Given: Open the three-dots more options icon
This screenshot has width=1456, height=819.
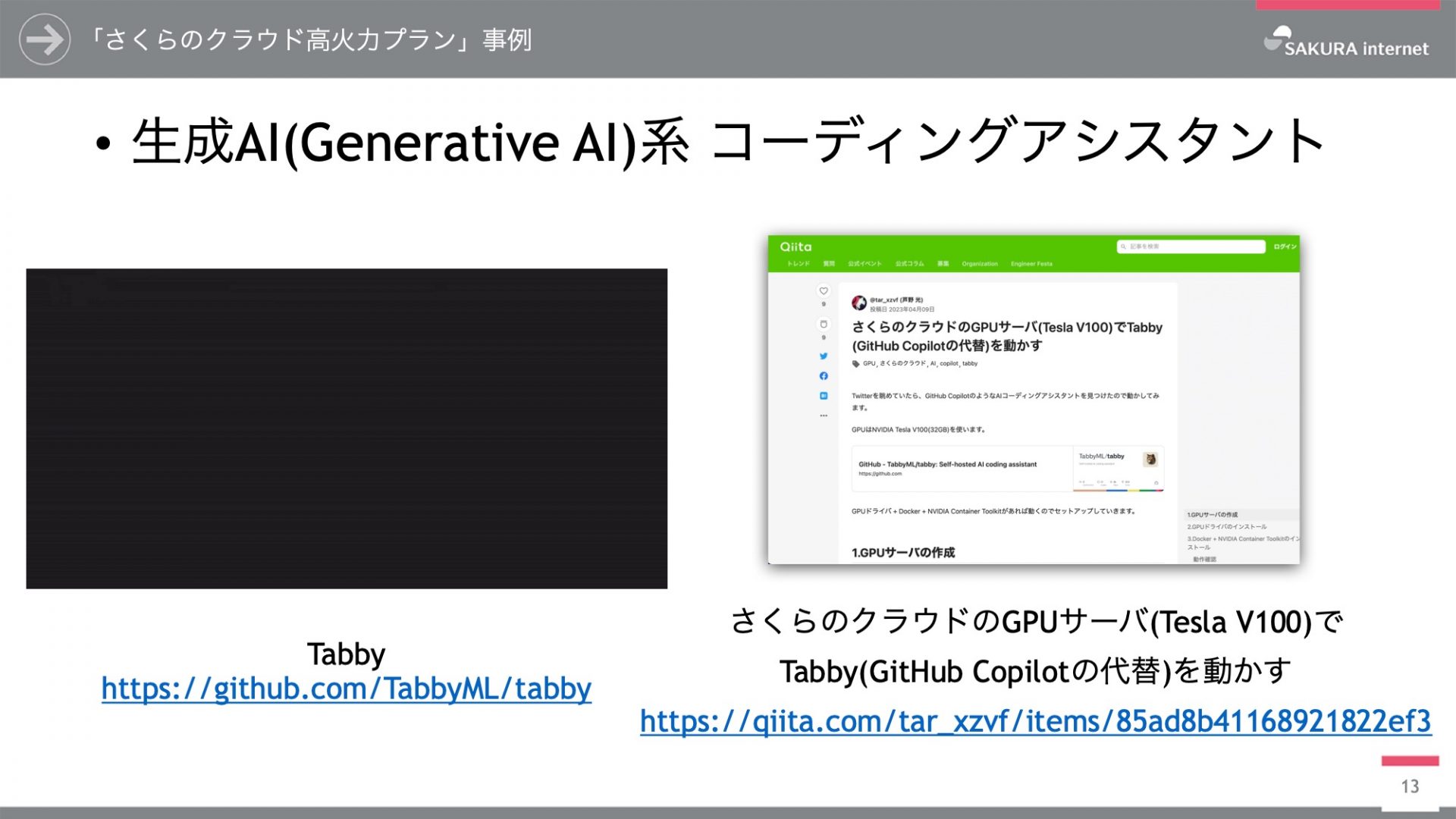Looking at the screenshot, I should (x=824, y=416).
